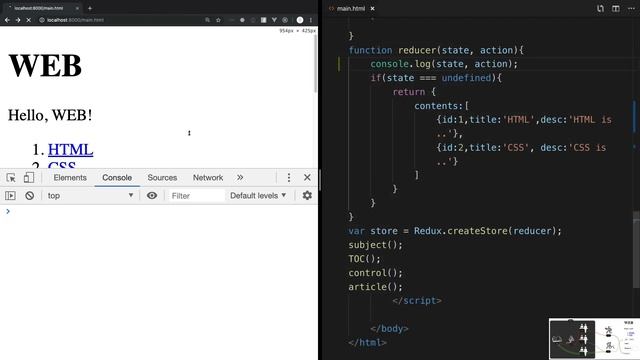640x360 pixels.
Task: Click the console Filter field
Action: tap(196, 196)
